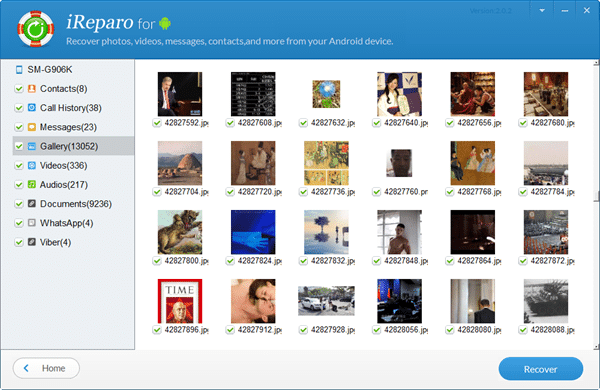This screenshot has width=600, height=390.
Task: Uncheck photo 42827760 checkbox
Action: pyautogui.click(x=377, y=192)
